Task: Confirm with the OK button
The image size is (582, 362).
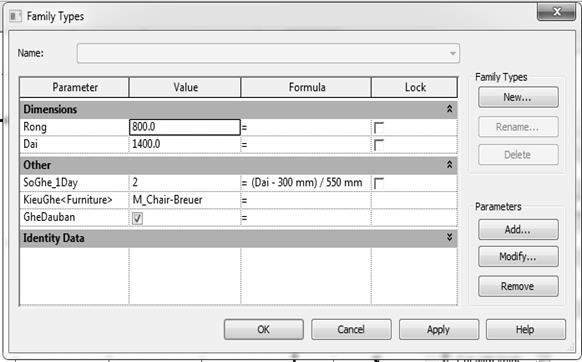Action: (x=264, y=329)
